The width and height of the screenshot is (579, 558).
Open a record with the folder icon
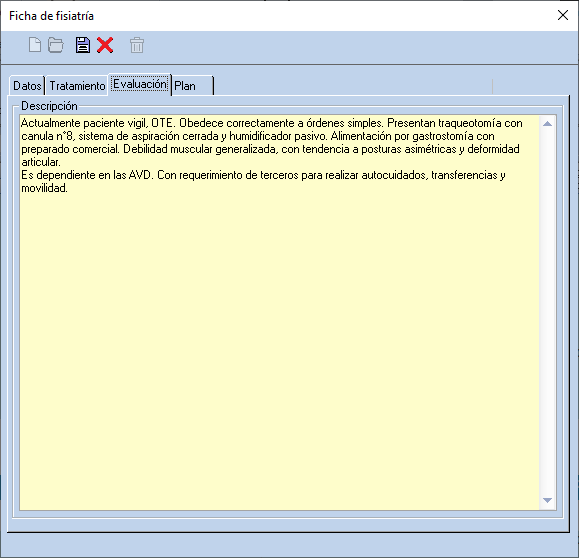click(x=56, y=45)
